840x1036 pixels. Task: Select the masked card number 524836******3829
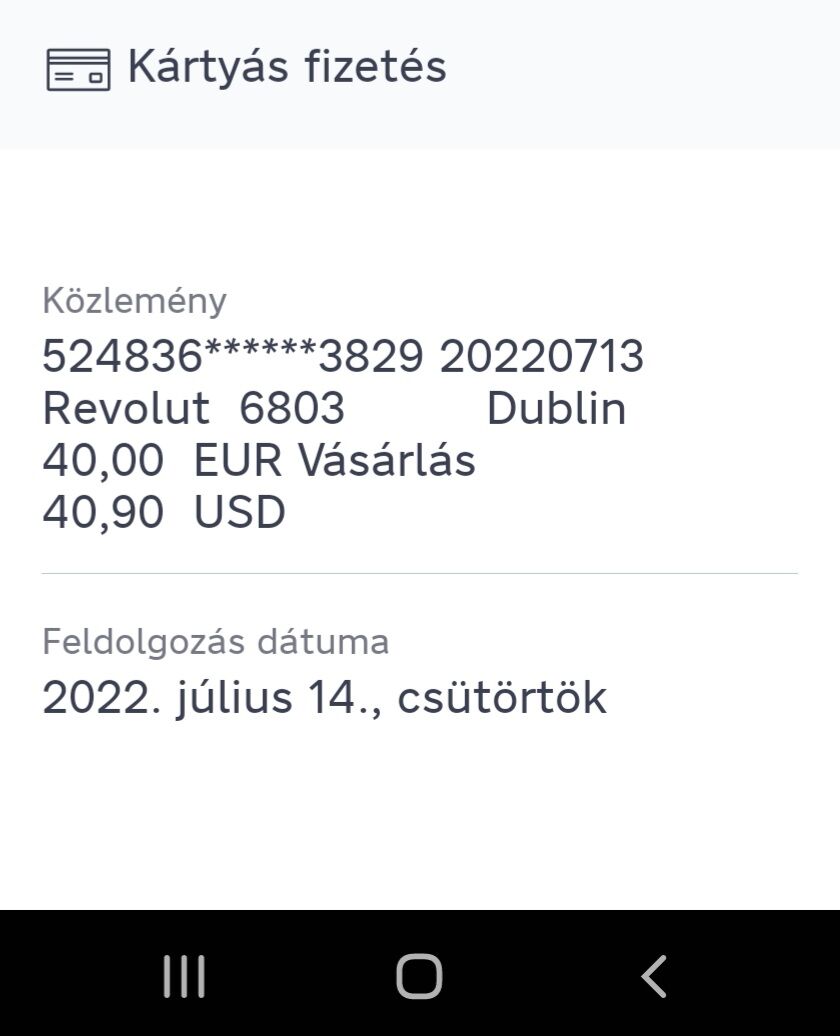click(233, 357)
